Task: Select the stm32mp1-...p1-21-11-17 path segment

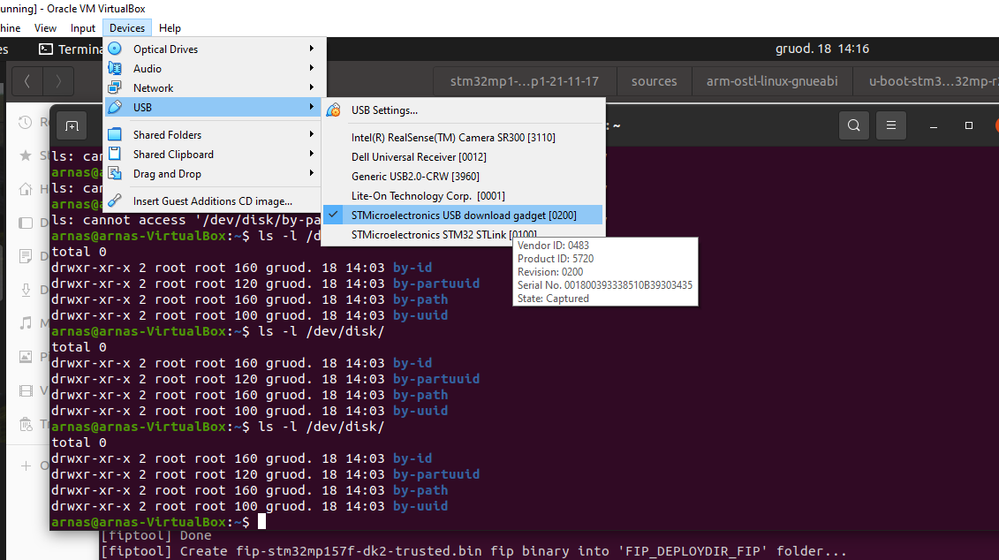Action: pos(524,81)
